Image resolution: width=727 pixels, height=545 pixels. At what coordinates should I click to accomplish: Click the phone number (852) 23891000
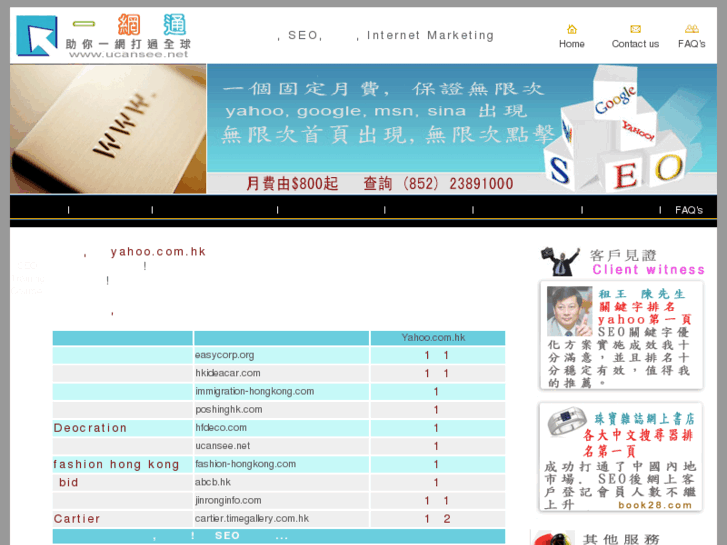point(458,184)
